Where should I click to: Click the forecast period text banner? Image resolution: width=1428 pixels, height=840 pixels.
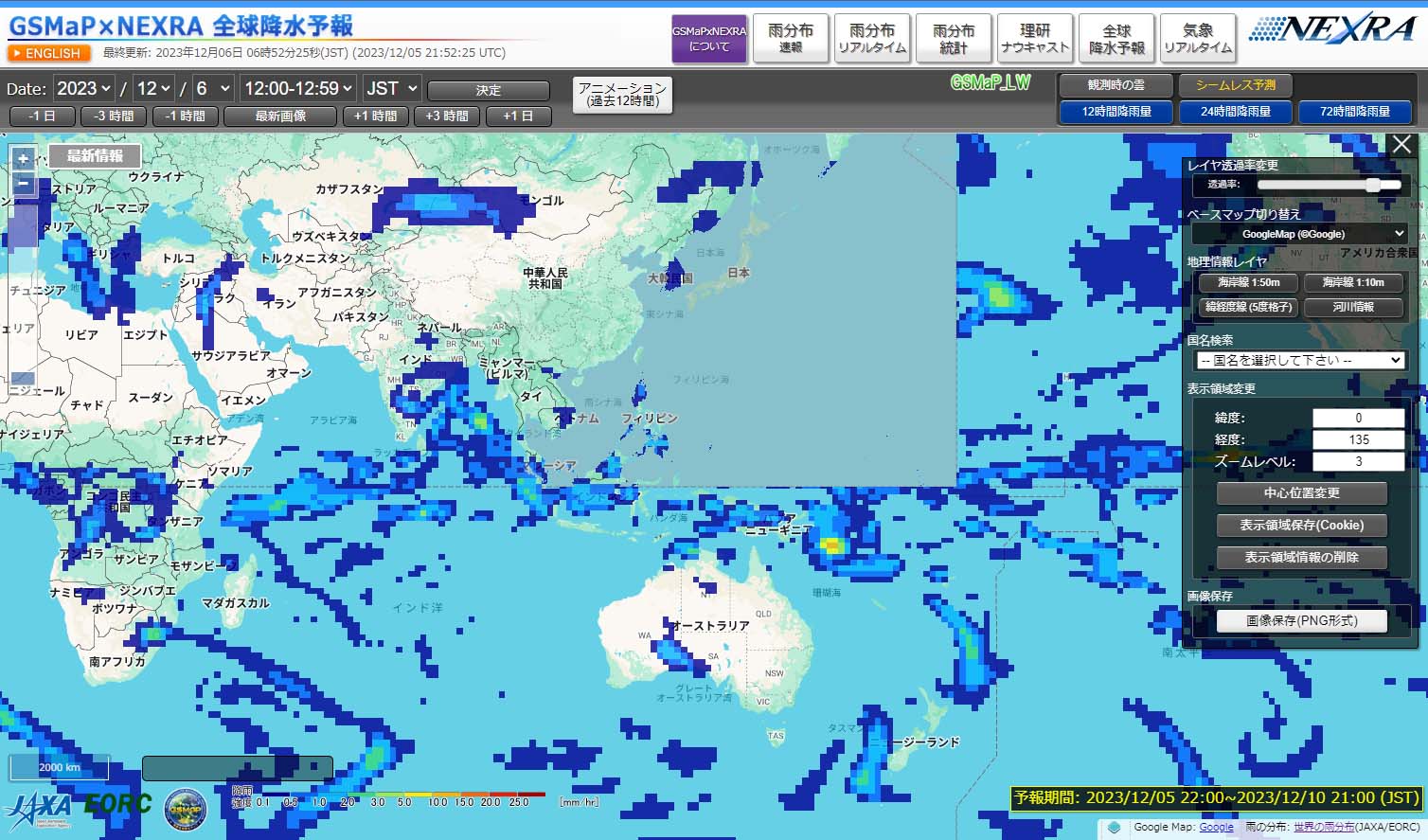click(1217, 797)
